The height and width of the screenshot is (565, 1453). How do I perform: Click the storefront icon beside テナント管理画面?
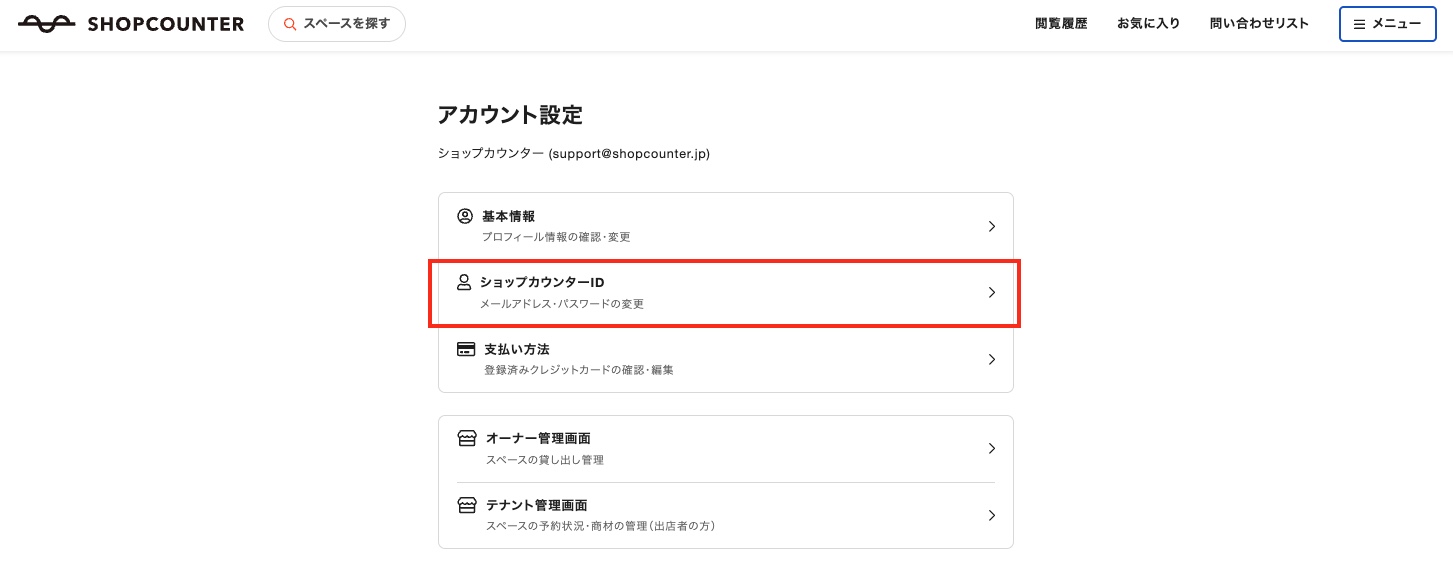(x=466, y=505)
